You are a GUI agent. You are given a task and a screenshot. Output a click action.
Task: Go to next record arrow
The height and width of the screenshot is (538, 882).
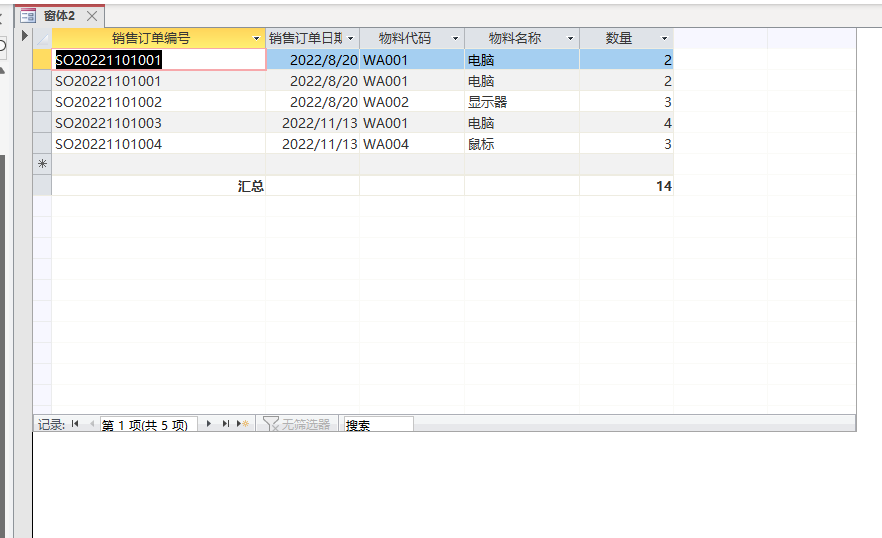click(209, 424)
